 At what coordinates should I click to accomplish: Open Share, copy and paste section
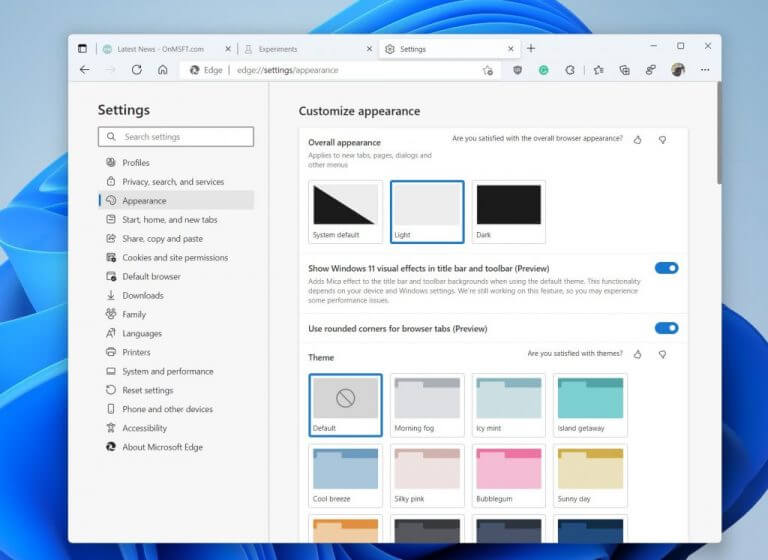[x=176, y=239]
